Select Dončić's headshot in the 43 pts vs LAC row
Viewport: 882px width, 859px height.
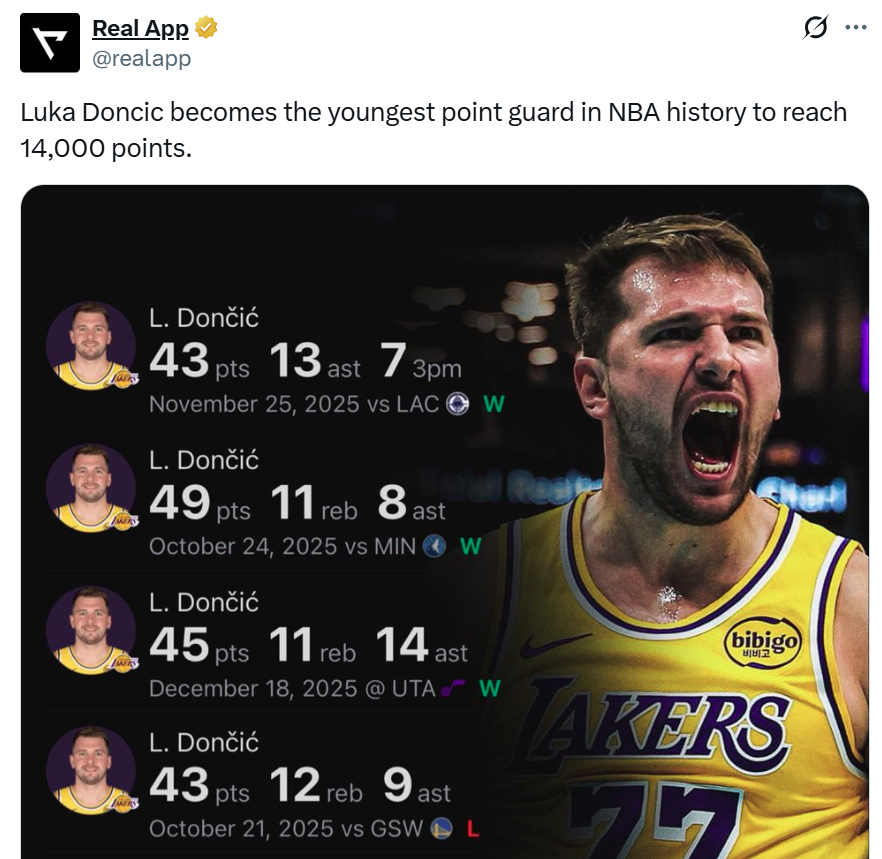click(x=91, y=346)
